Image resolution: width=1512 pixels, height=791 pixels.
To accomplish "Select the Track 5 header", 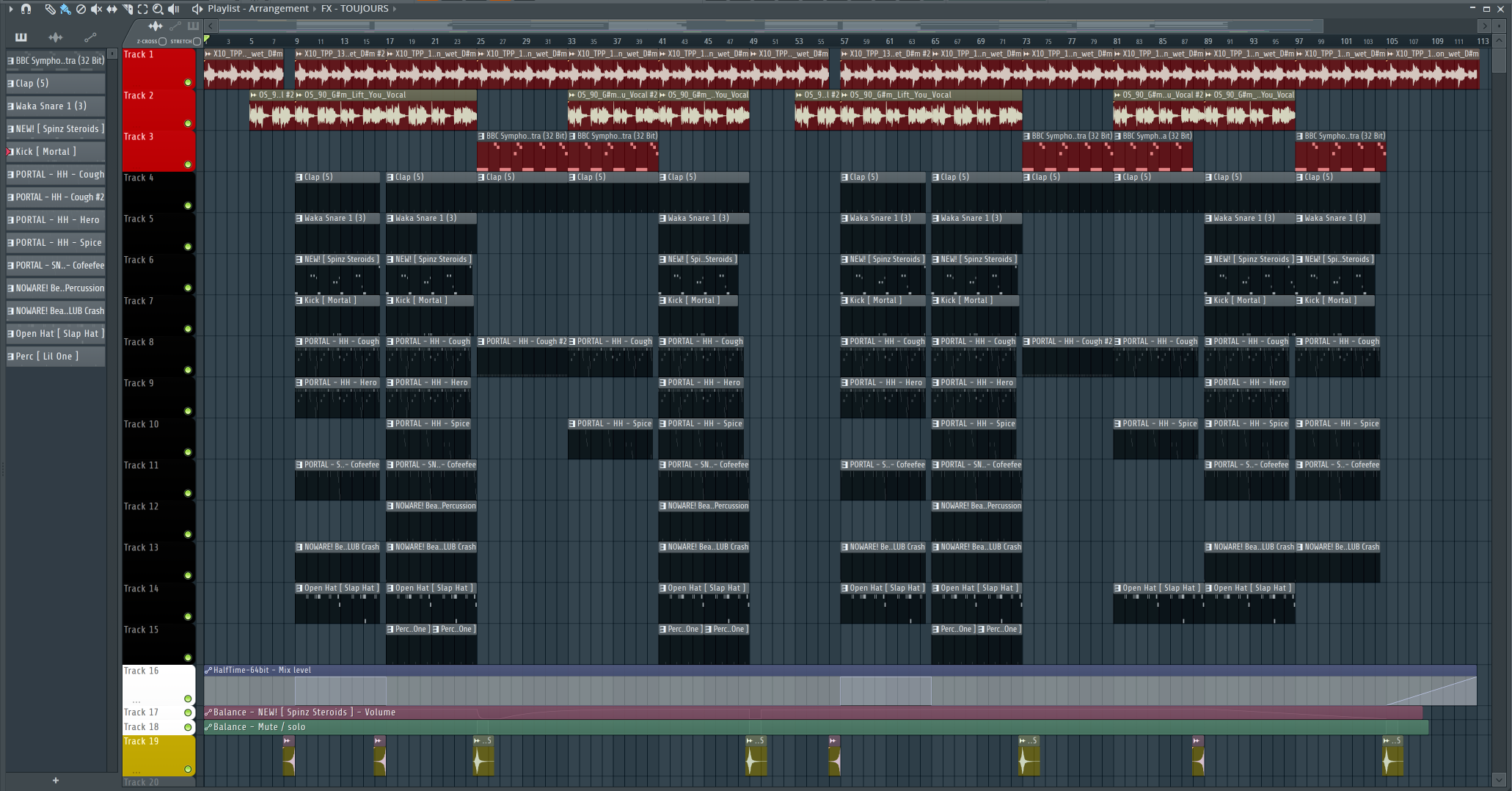I will click(158, 233).
